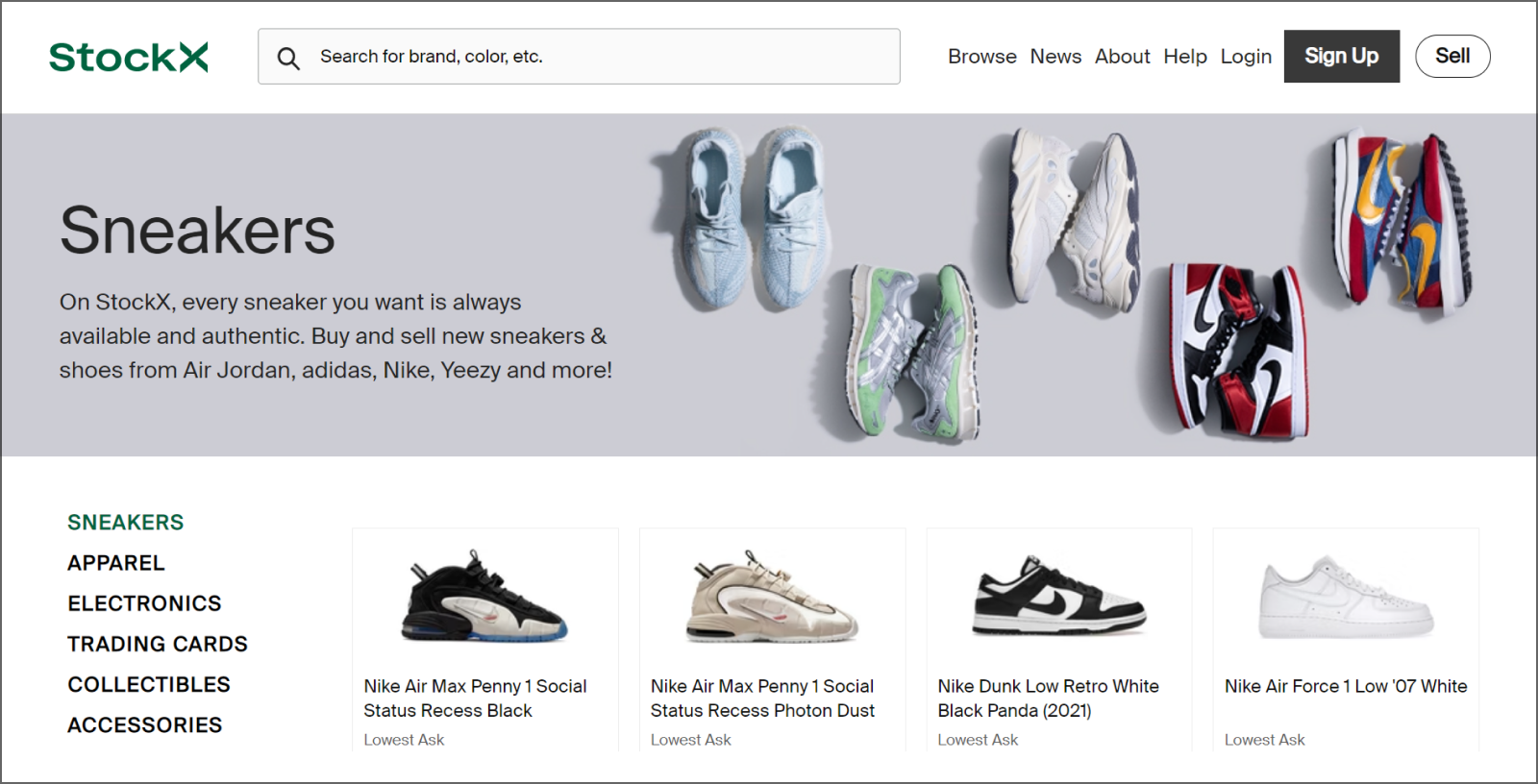Image resolution: width=1538 pixels, height=784 pixels.
Task: Select the Accessories category
Action: click(x=145, y=725)
